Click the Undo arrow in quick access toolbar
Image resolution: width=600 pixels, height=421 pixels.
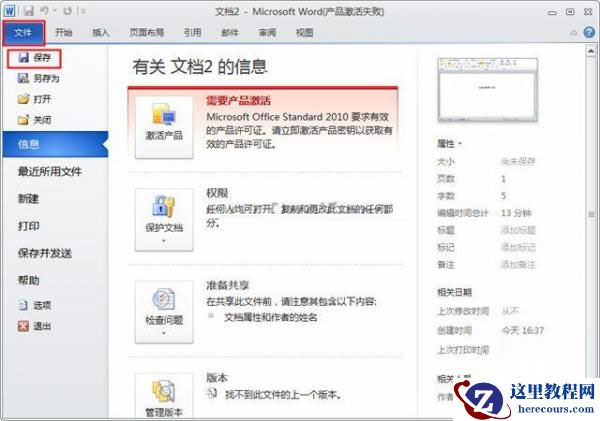click(44, 11)
